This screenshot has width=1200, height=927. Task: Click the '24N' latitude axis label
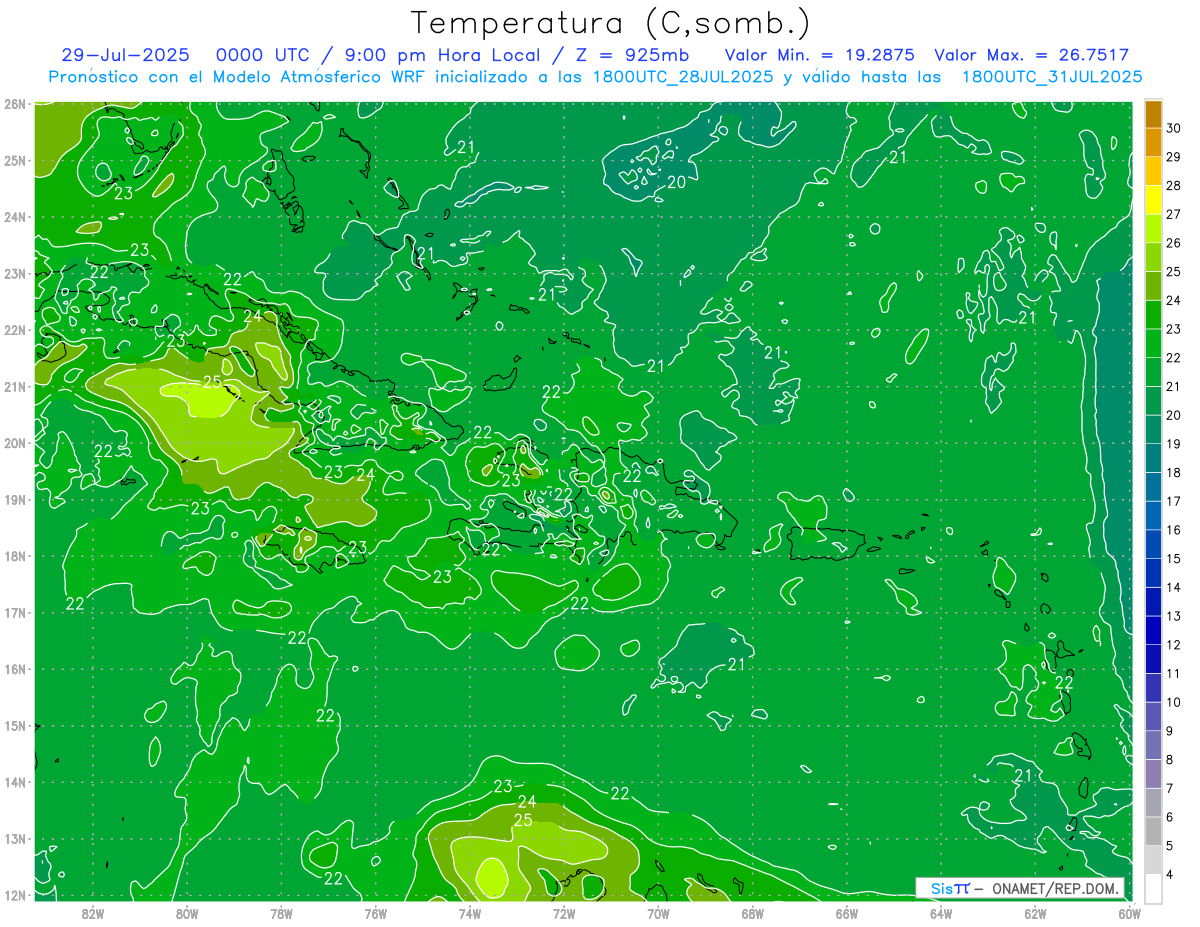(15, 217)
